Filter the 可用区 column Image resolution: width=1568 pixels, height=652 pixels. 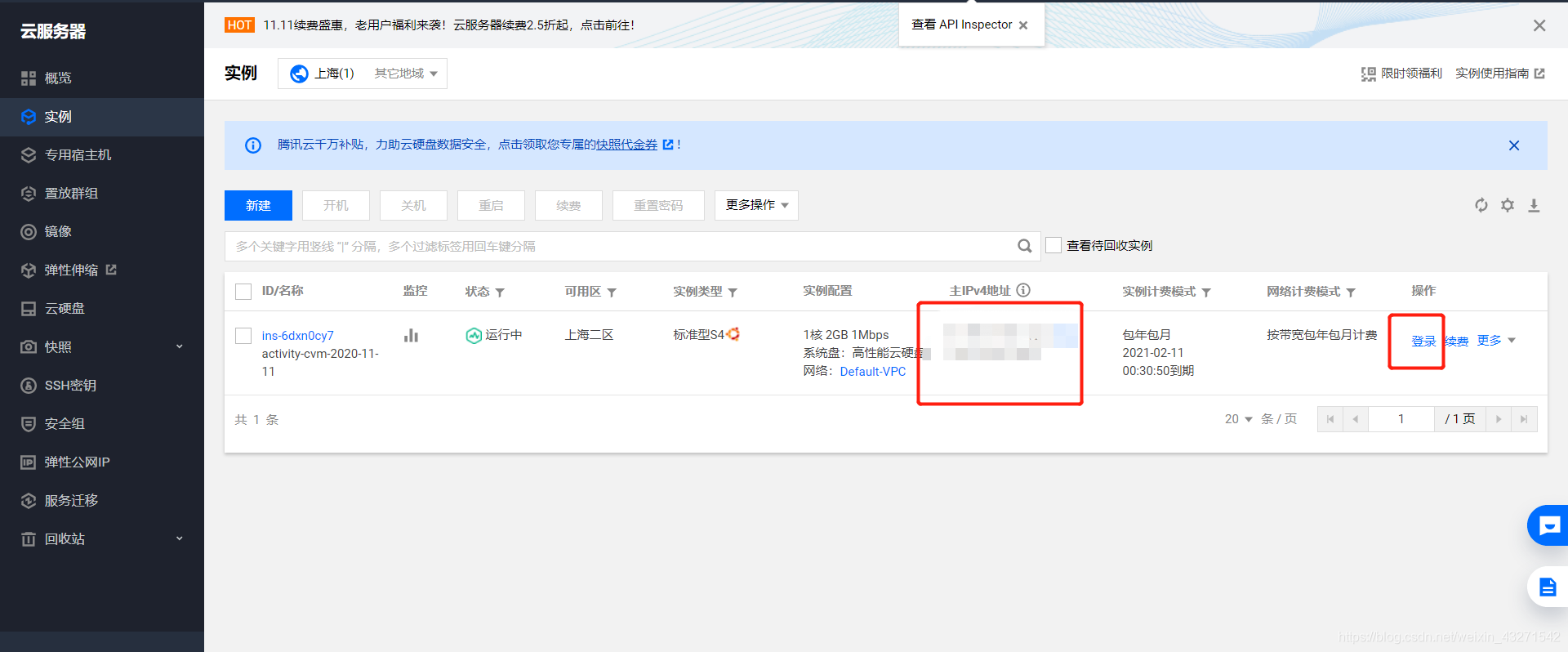(x=612, y=293)
